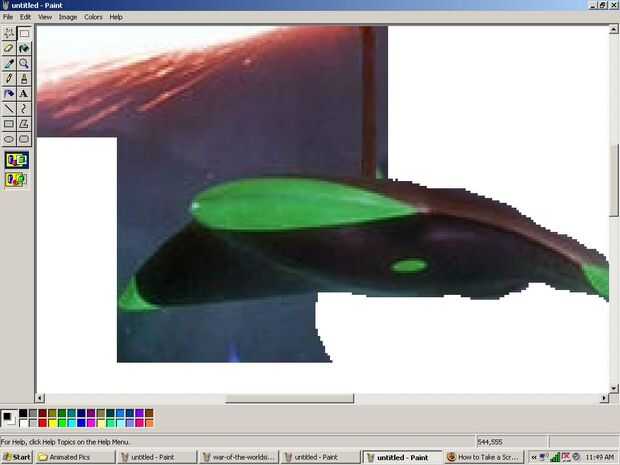620x465 pixels.
Task: Choose the Pencil tool
Action: click(x=9, y=78)
